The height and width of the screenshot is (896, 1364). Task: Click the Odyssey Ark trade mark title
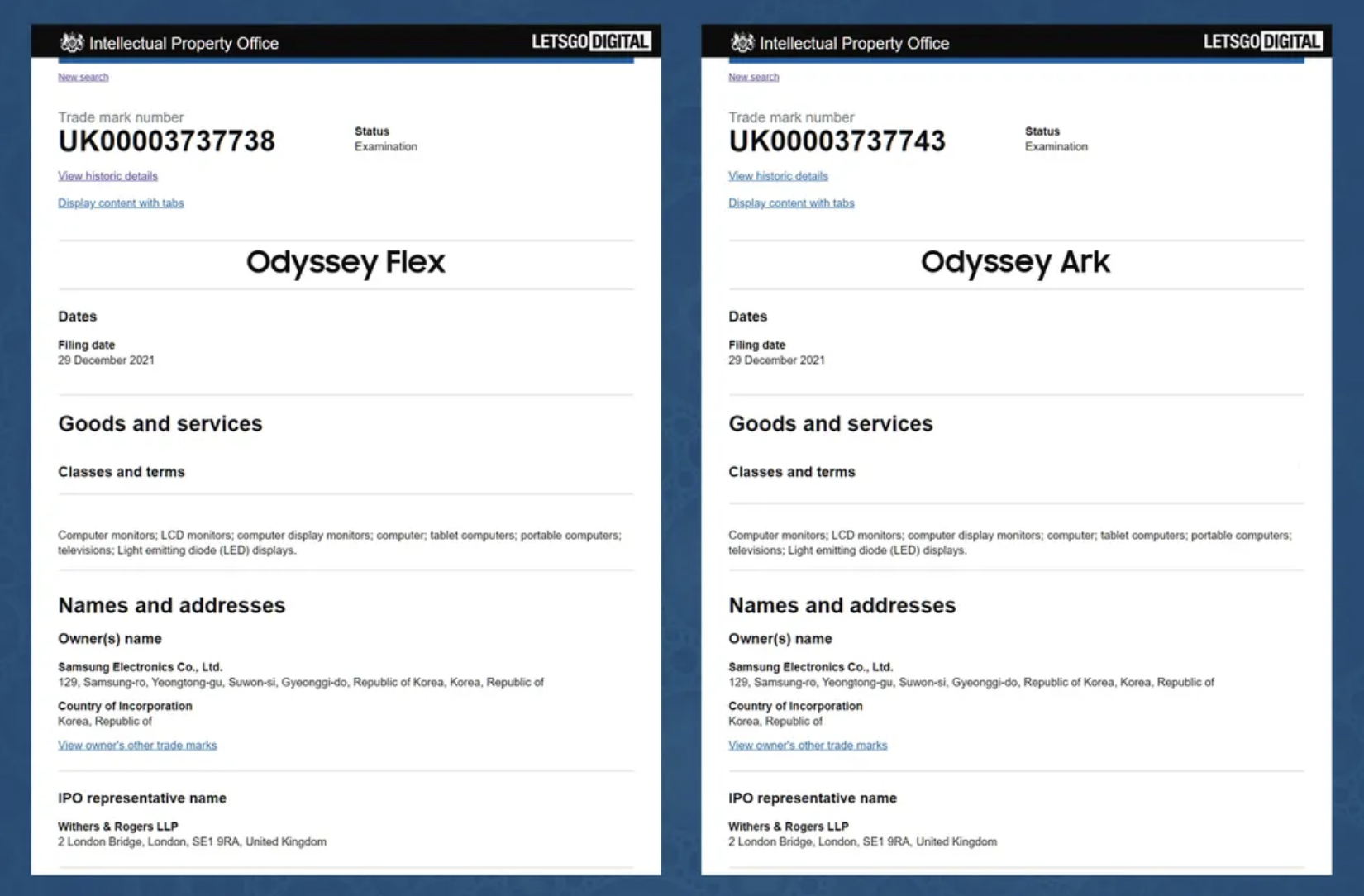click(1015, 262)
